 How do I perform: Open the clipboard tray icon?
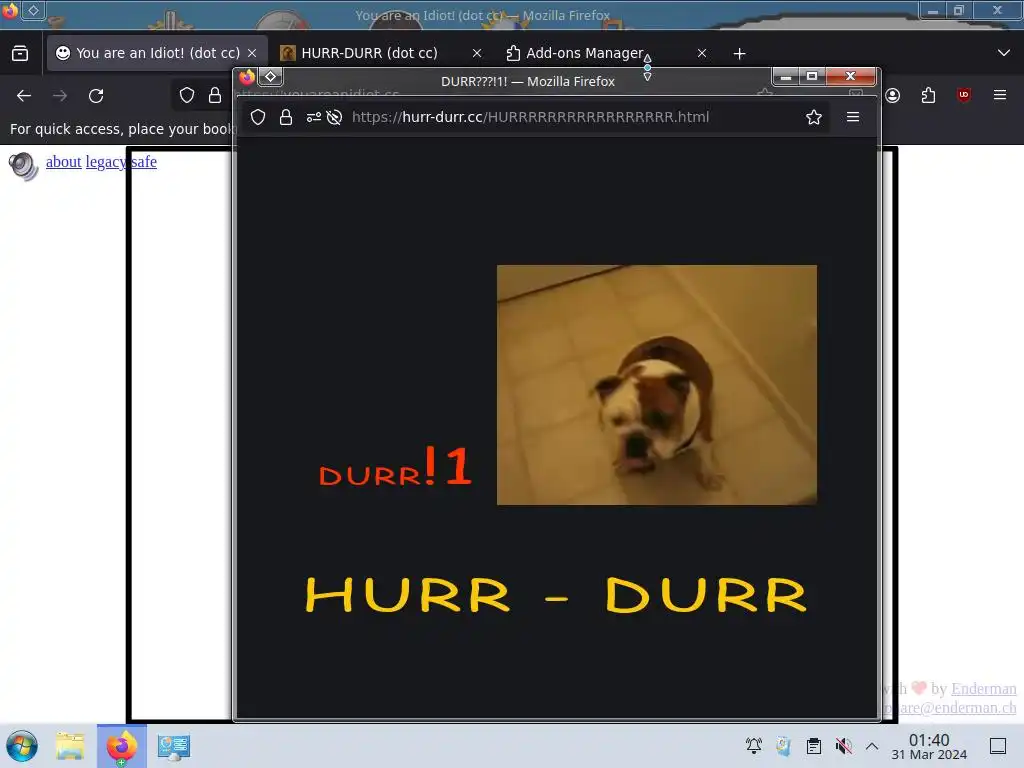[x=814, y=746]
